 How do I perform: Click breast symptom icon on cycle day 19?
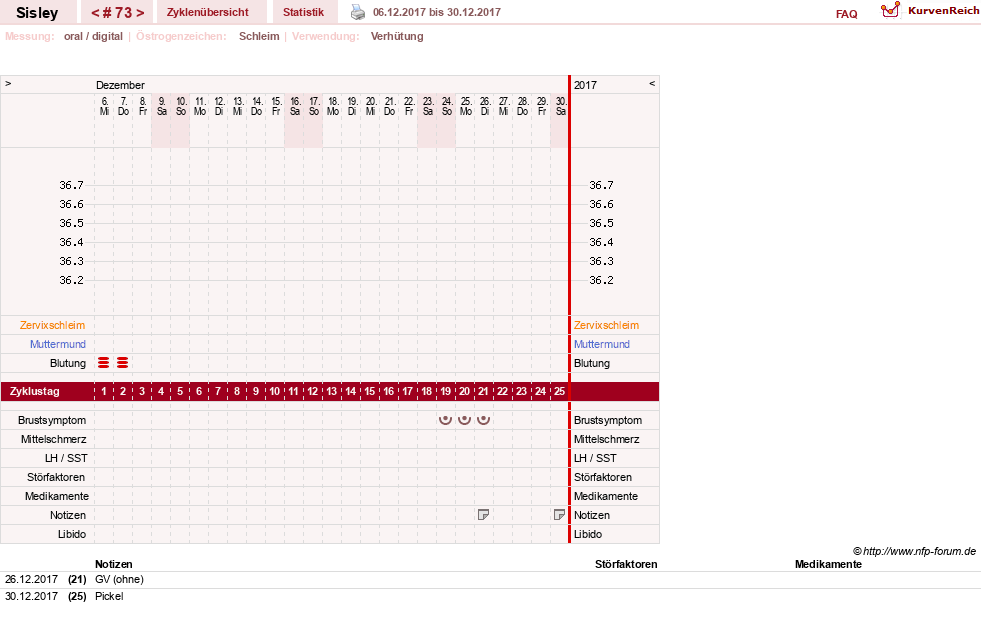pos(445,420)
